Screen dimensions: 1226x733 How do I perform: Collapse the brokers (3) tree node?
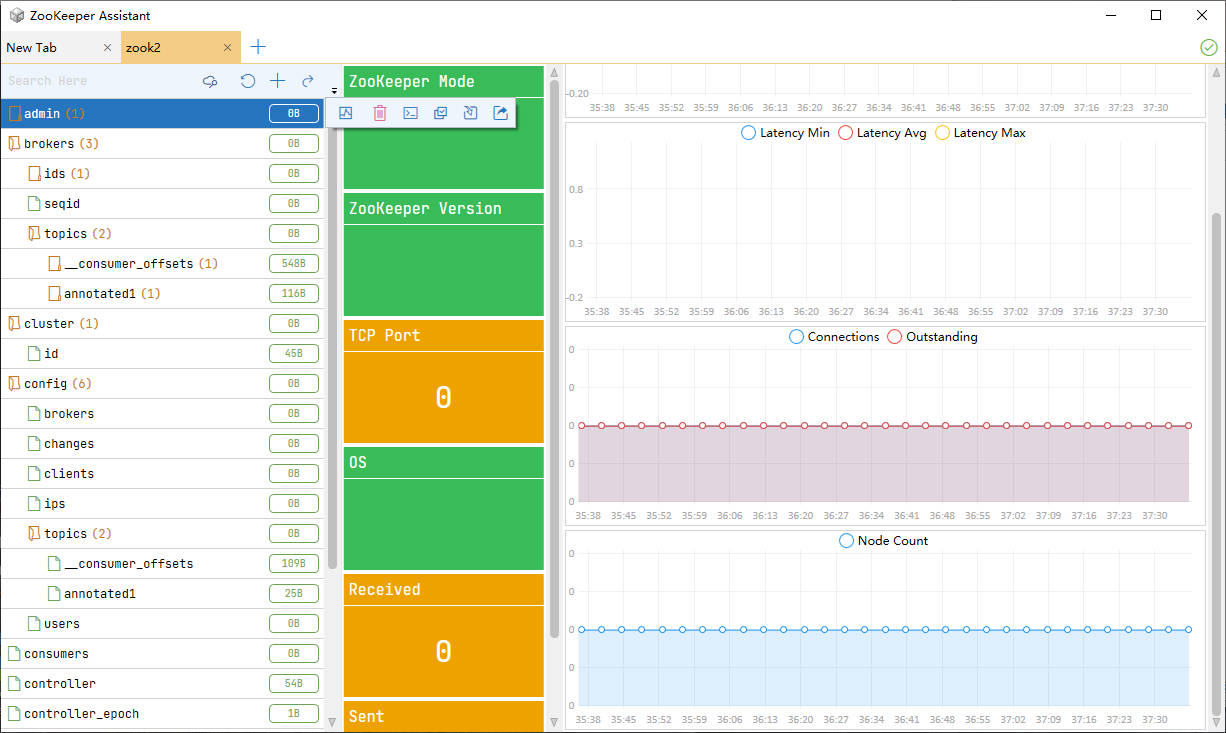(x=14, y=144)
